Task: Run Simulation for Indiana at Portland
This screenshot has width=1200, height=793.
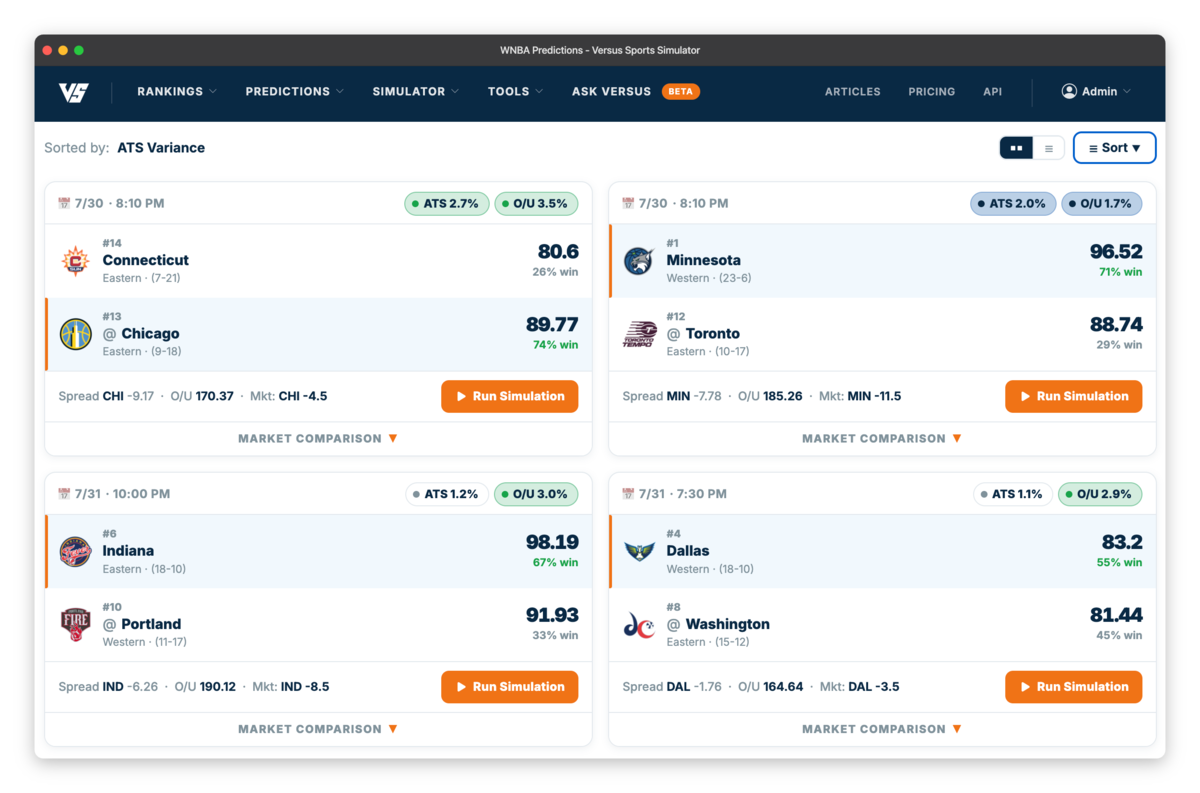Action: point(510,687)
